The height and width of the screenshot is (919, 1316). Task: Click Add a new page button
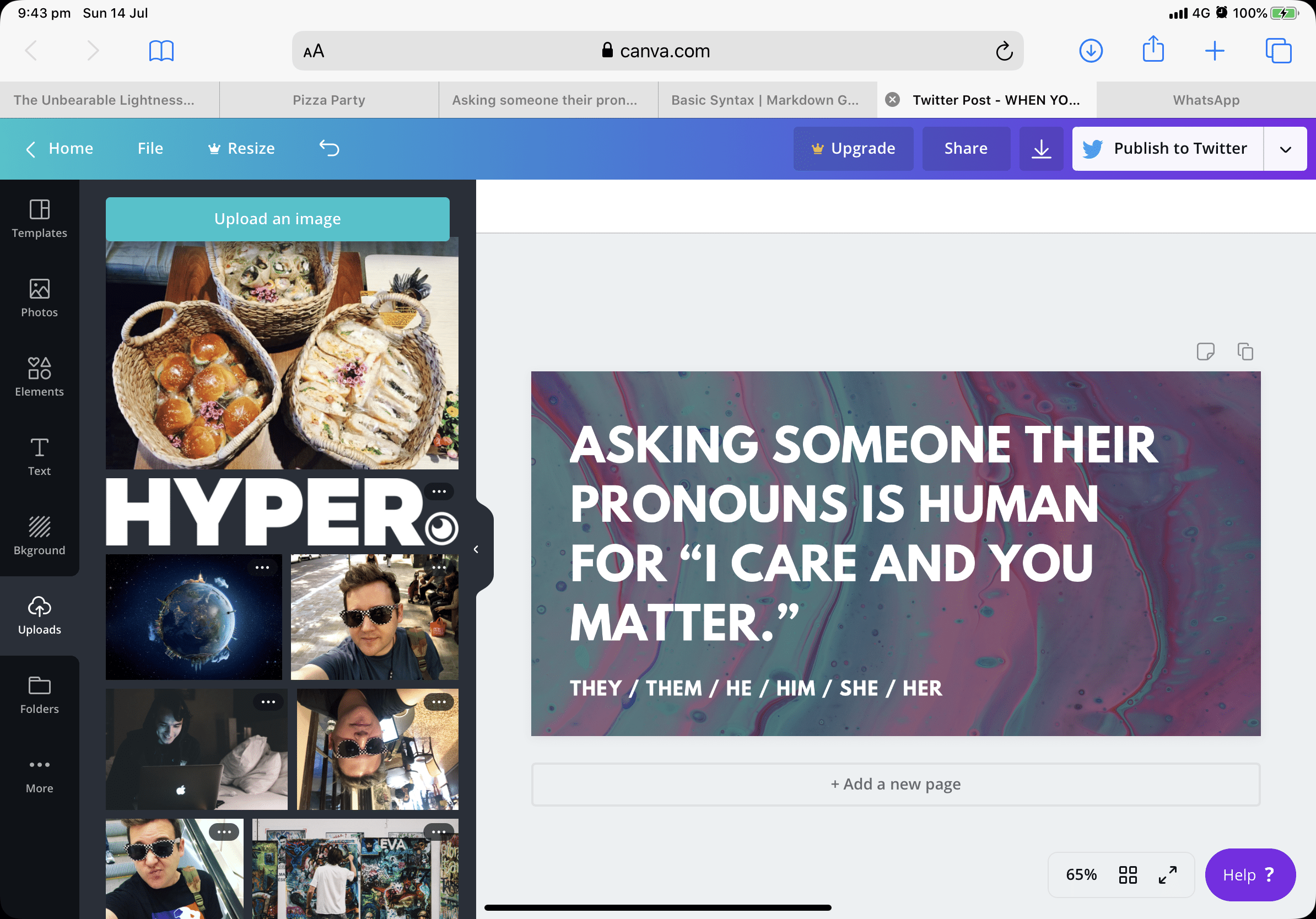click(895, 784)
